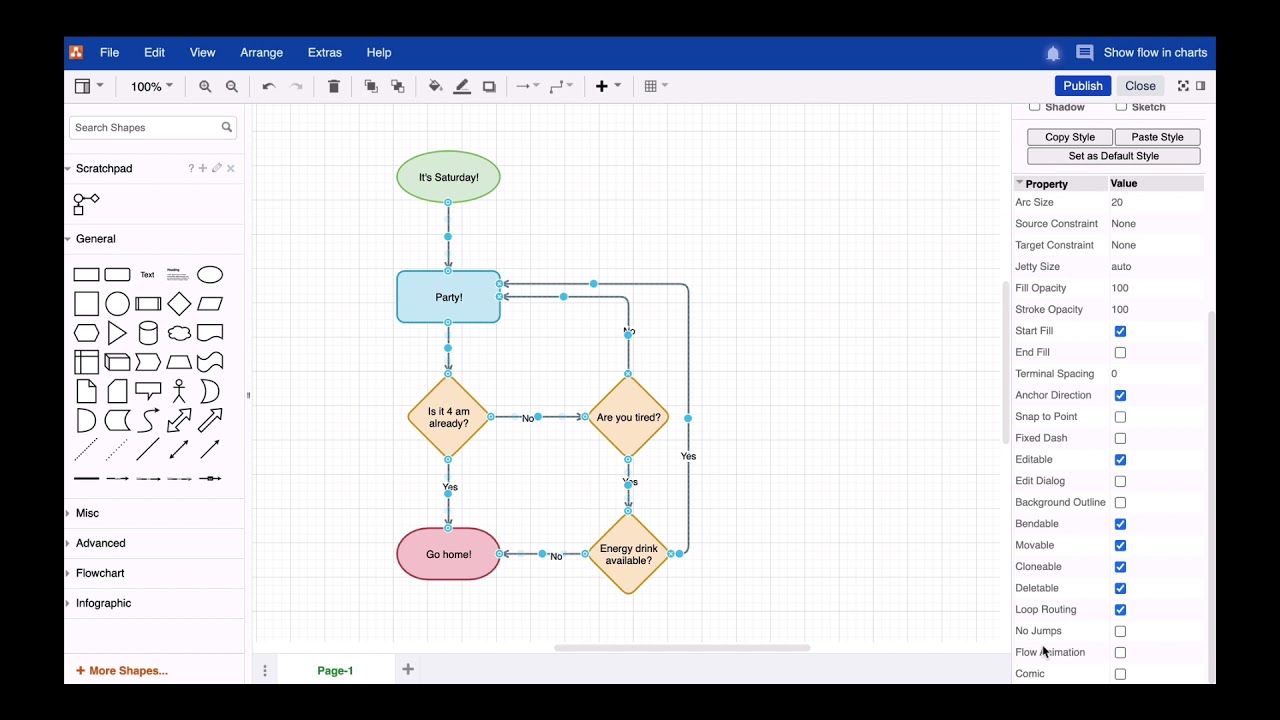The image size is (1280, 720).
Task: Bring selection to front icon
Action: click(x=371, y=87)
